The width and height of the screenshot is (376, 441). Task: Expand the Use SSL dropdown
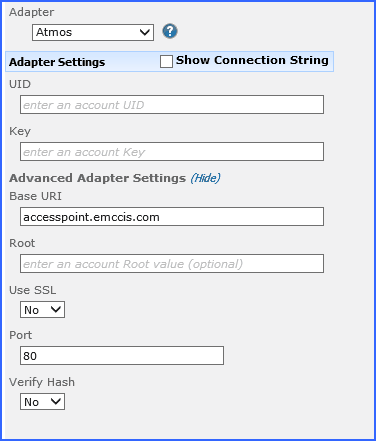[42, 310]
